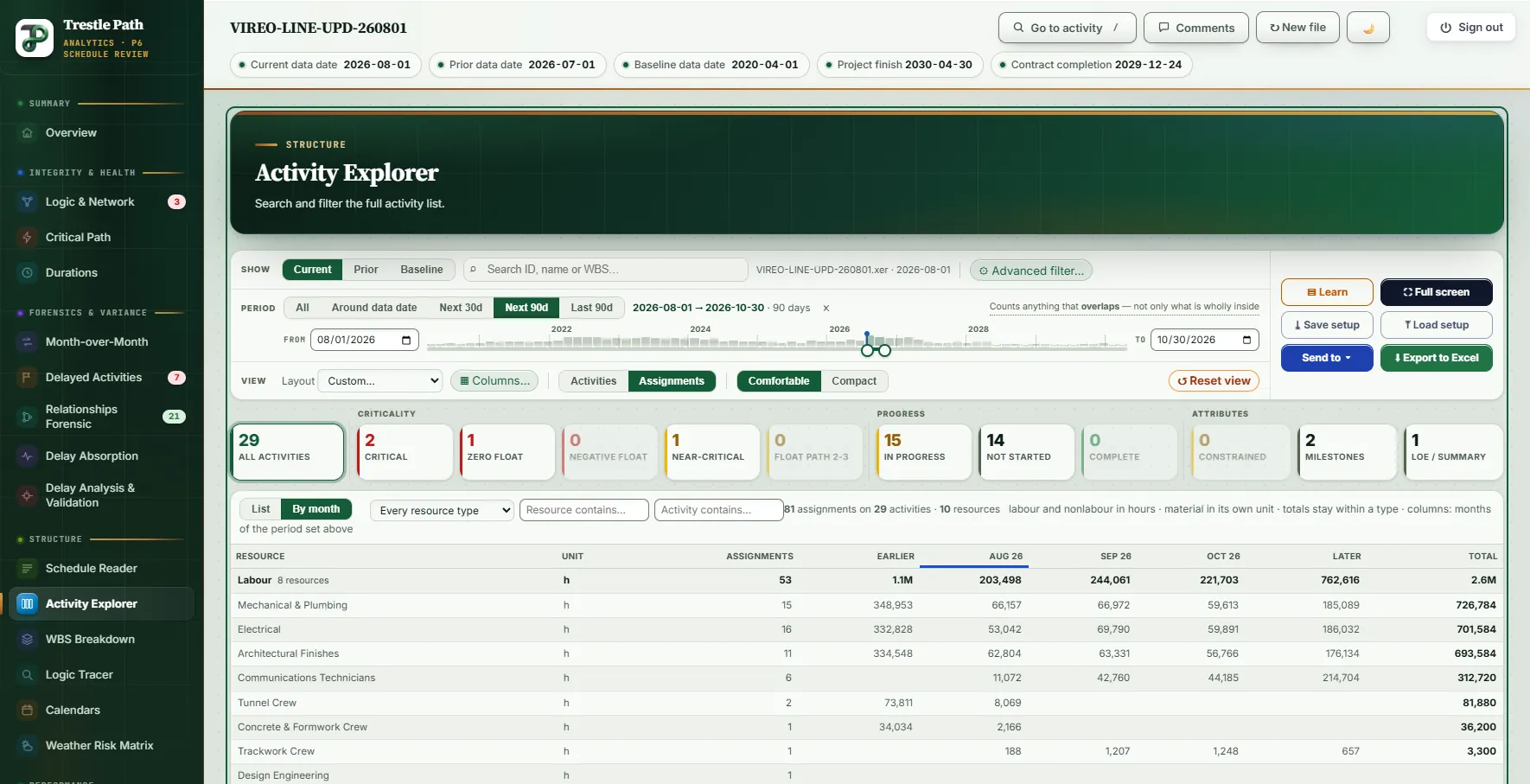Click the Export to Excel button

click(x=1437, y=358)
